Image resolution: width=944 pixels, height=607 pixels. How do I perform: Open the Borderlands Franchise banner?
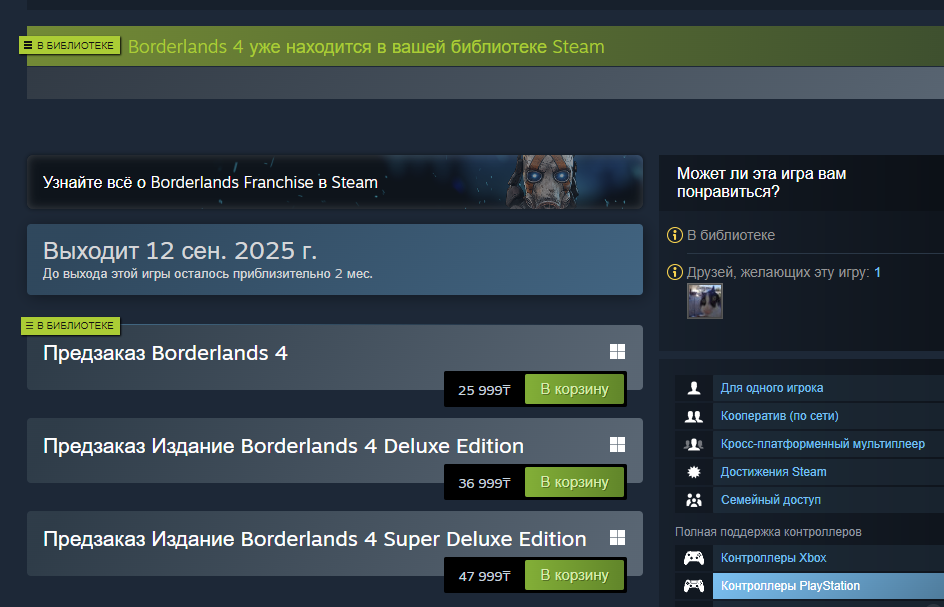335,182
